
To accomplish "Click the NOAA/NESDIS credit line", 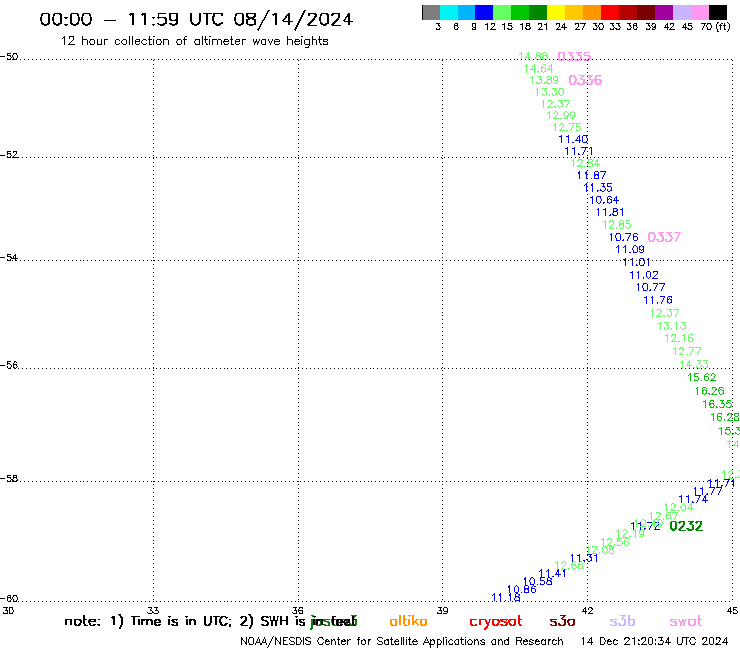I will point(402,642).
